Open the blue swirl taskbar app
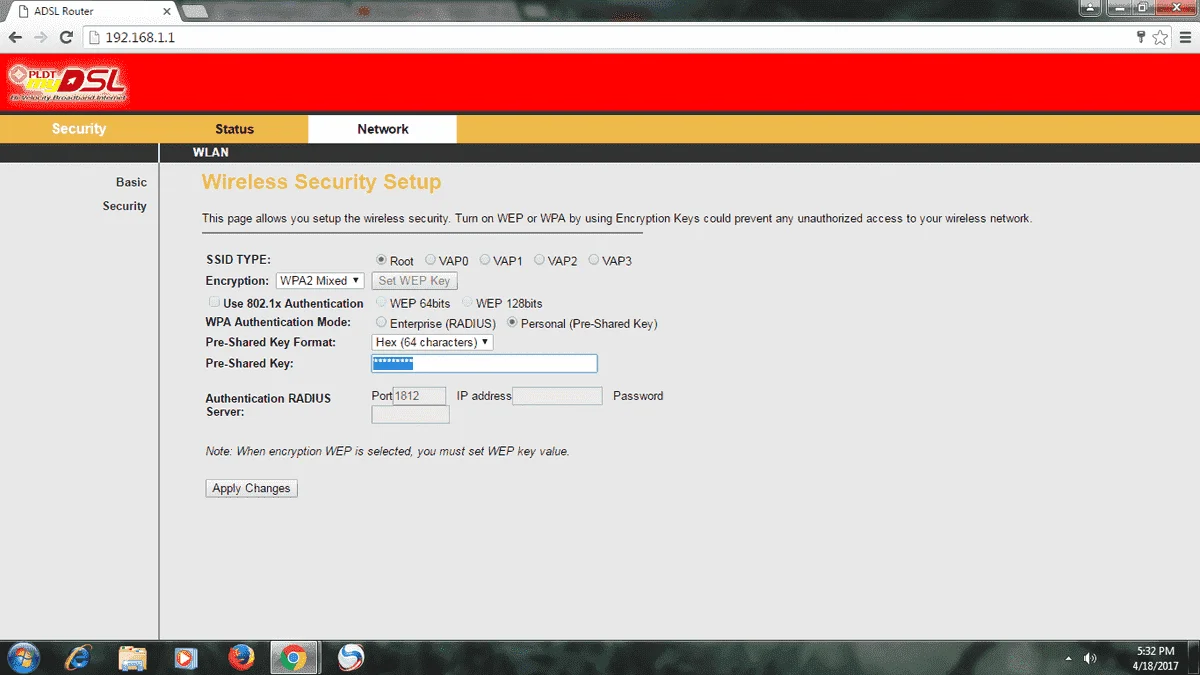1200x675 pixels. [351, 657]
